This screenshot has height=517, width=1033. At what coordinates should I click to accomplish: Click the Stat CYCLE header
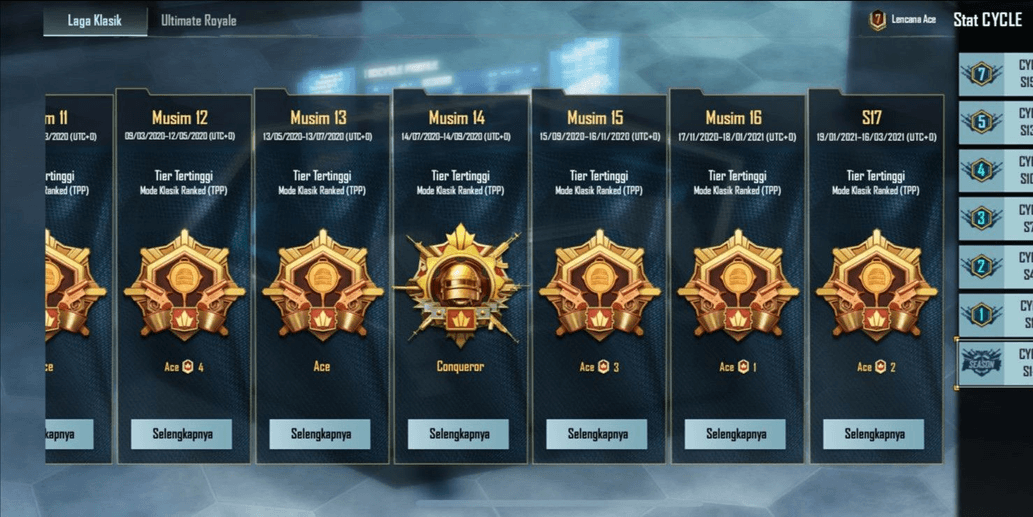click(988, 20)
